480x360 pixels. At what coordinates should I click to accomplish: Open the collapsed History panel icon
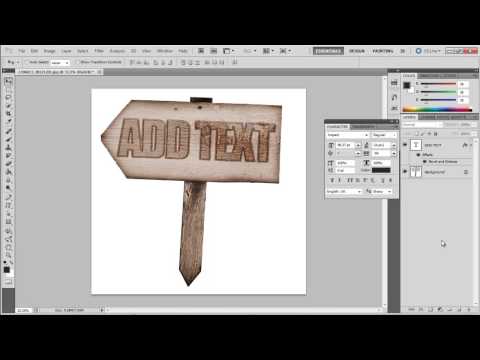click(x=394, y=97)
